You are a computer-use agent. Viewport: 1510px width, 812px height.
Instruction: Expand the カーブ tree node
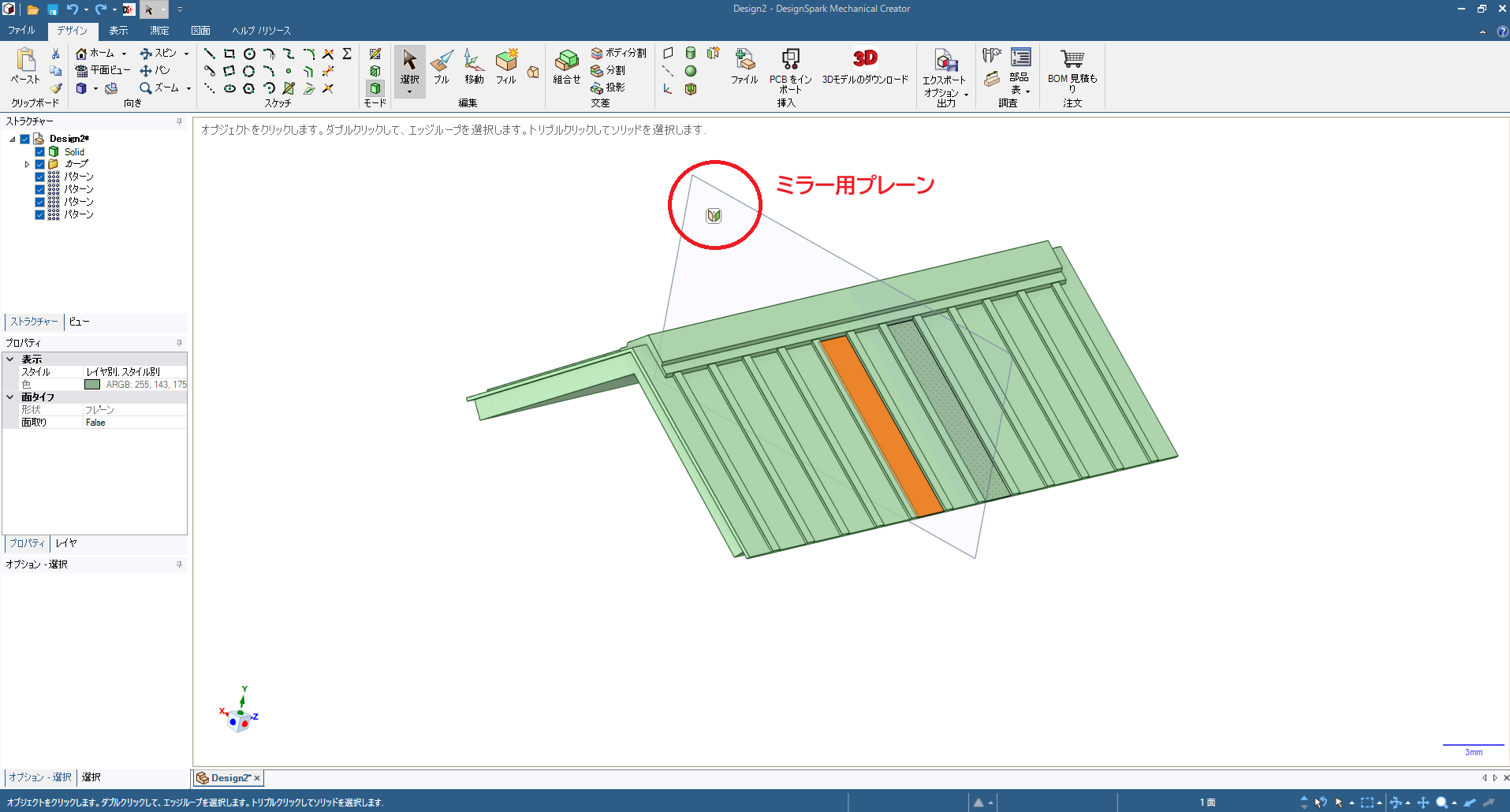click(27, 164)
